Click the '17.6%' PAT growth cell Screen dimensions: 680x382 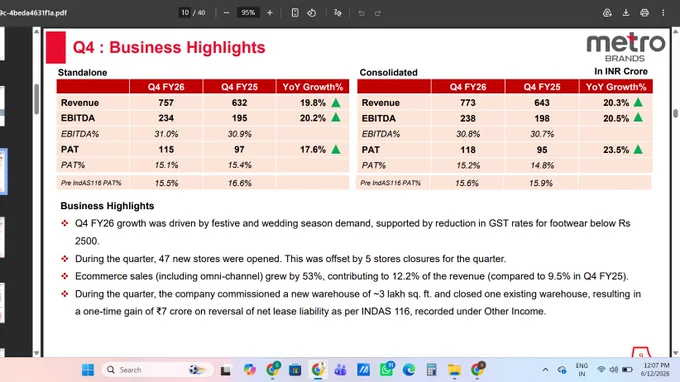pos(313,150)
